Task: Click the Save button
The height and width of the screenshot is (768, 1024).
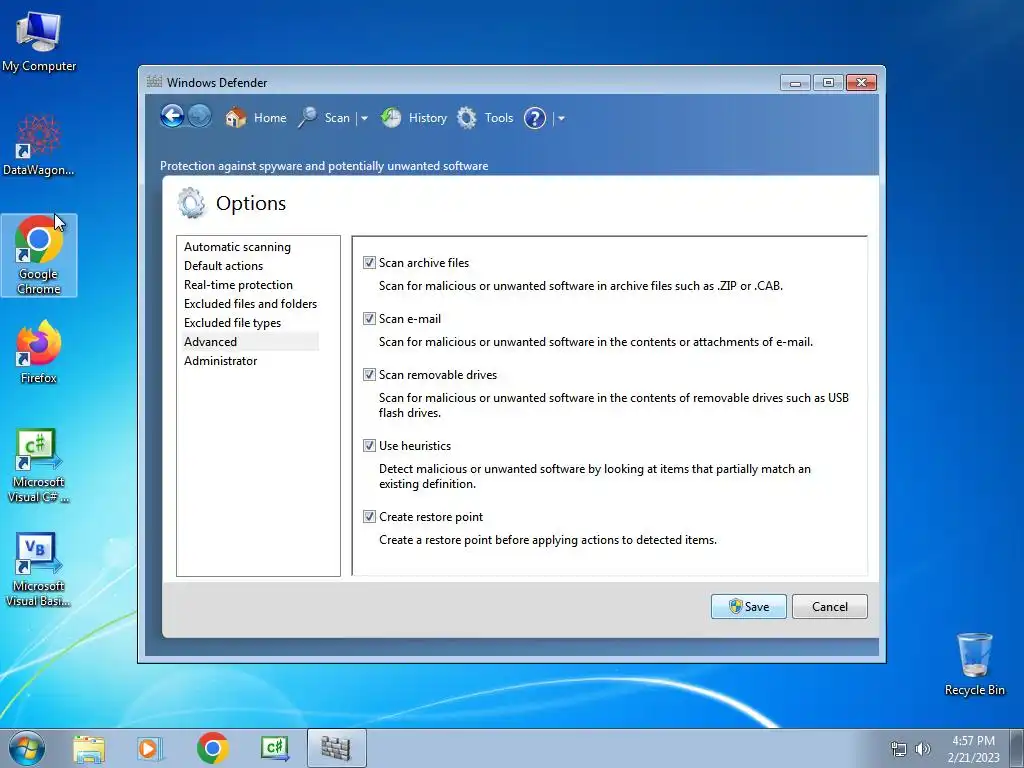Action: tap(748, 607)
